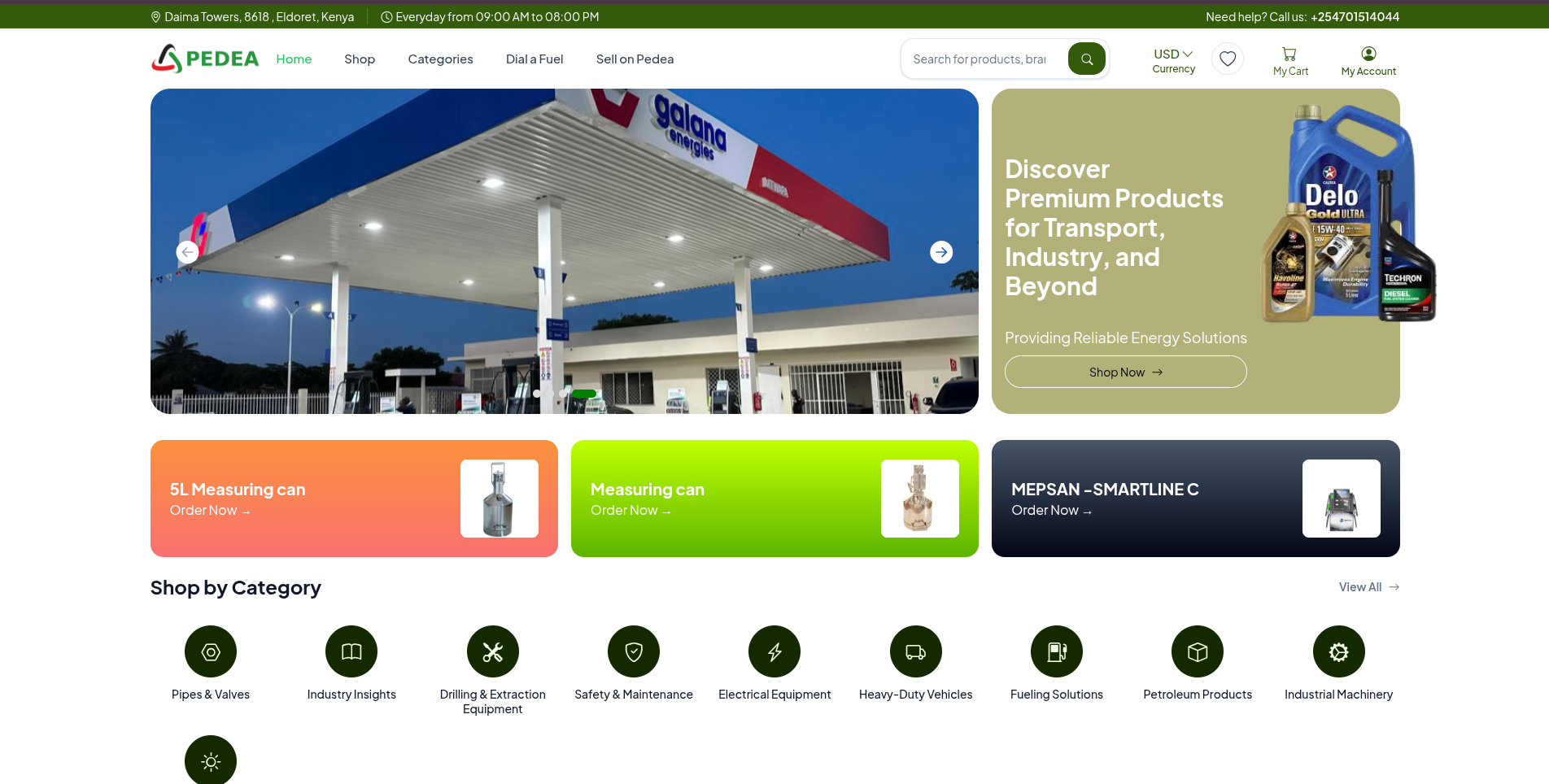Click the Petroleum Products category icon

point(1197,651)
